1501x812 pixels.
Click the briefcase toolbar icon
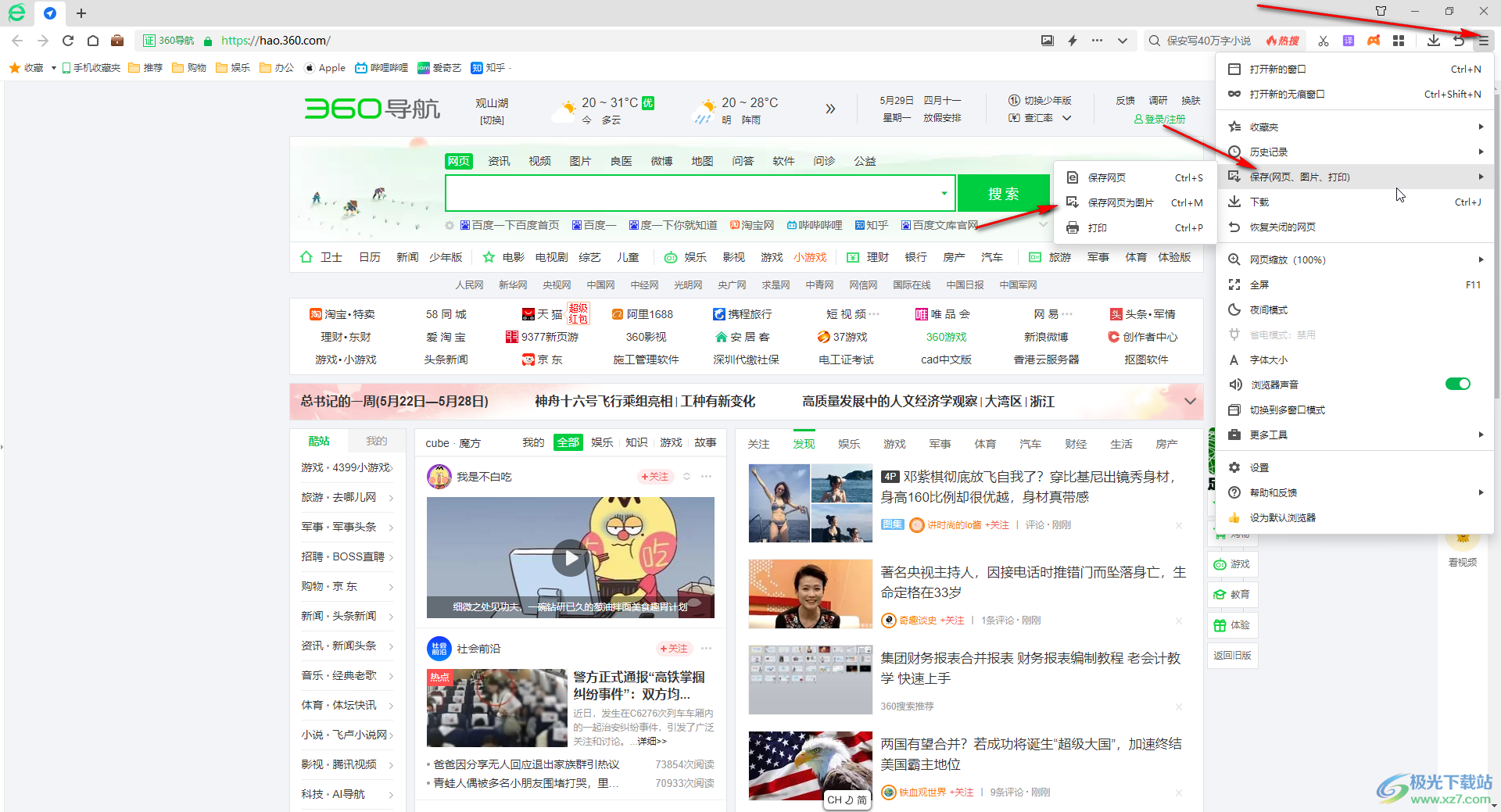117,41
